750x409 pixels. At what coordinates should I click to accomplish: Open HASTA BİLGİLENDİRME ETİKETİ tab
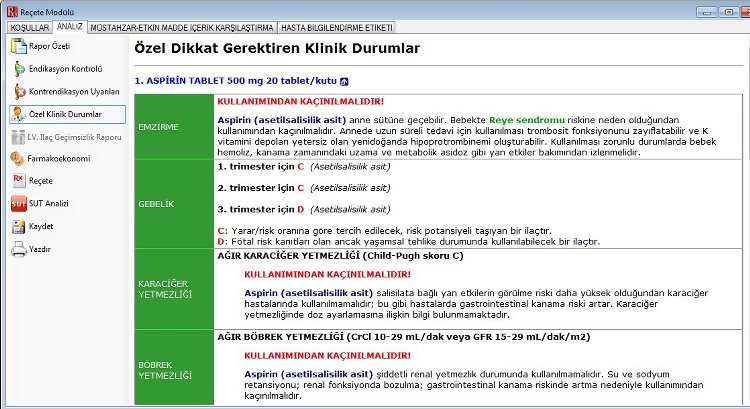click(x=337, y=28)
